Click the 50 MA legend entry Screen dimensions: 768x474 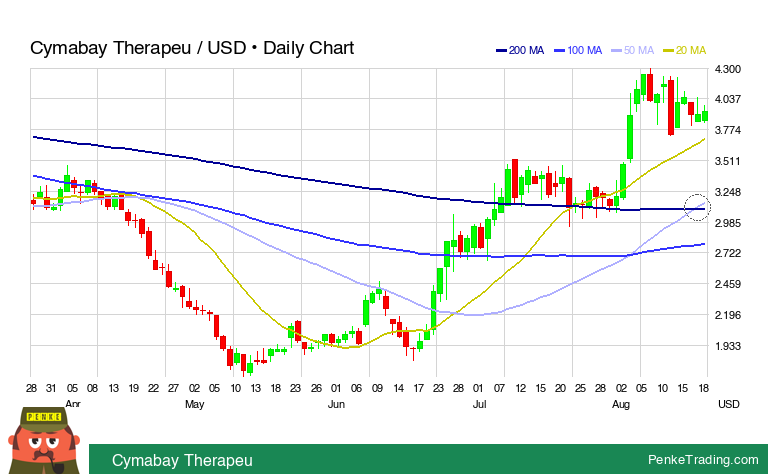(x=632, y=50)
